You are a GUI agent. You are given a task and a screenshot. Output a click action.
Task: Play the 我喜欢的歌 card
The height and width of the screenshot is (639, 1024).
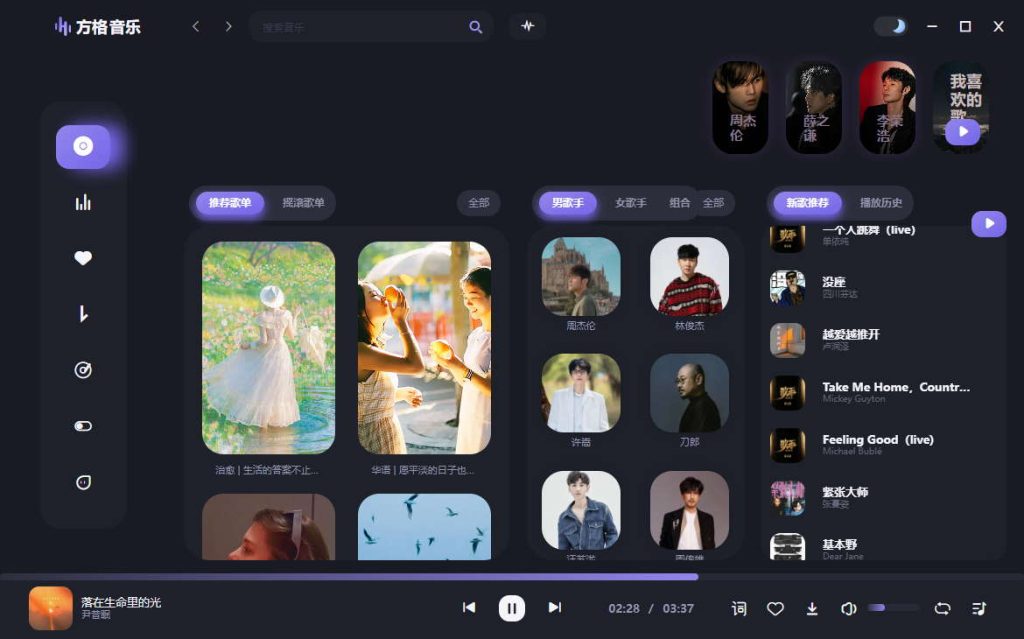963,132
